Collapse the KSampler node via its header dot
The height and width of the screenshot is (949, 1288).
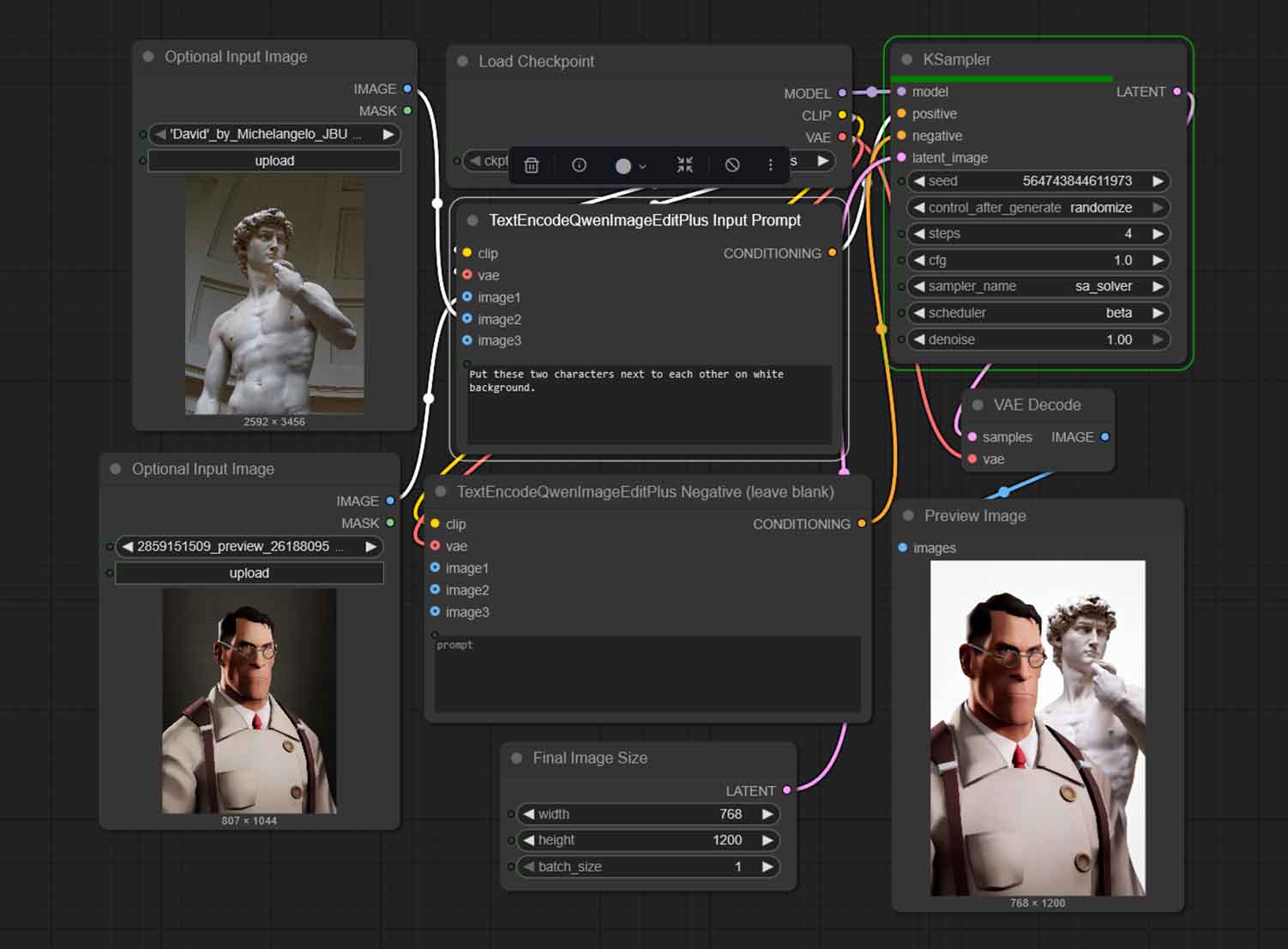[x=906, y=59]
